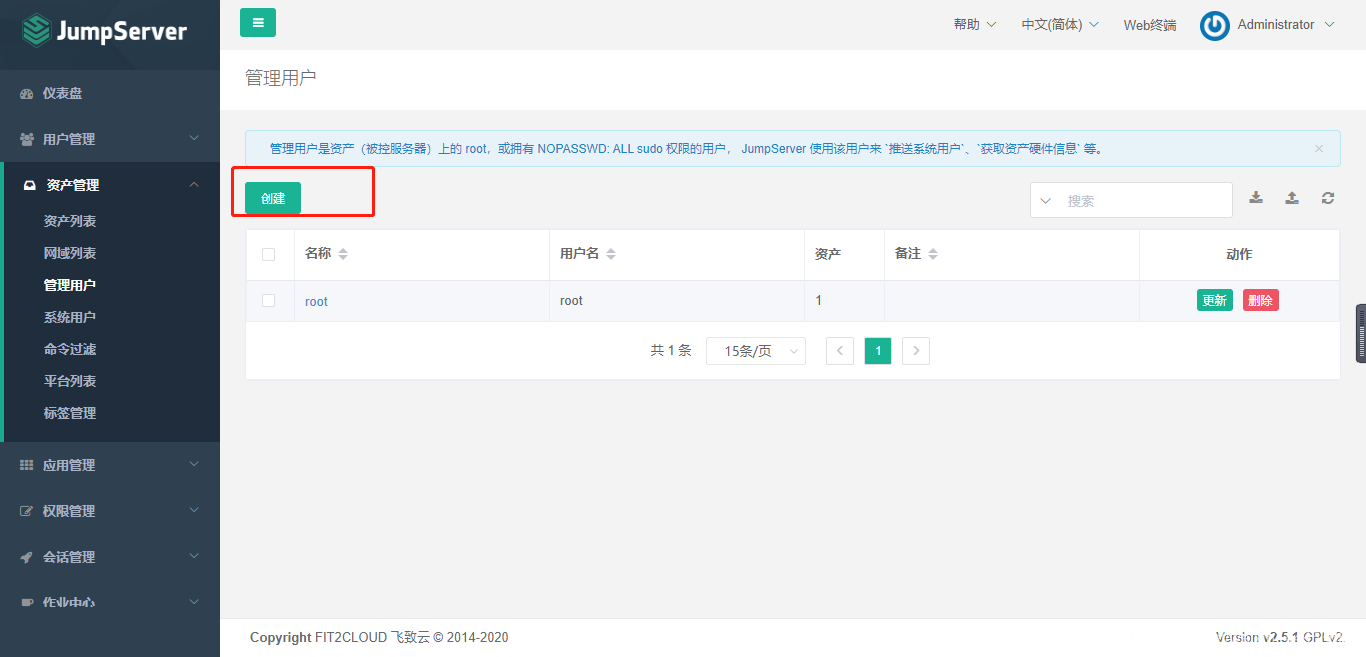
Task: Tick the select-all header checkbox
Action: [268, 254]
